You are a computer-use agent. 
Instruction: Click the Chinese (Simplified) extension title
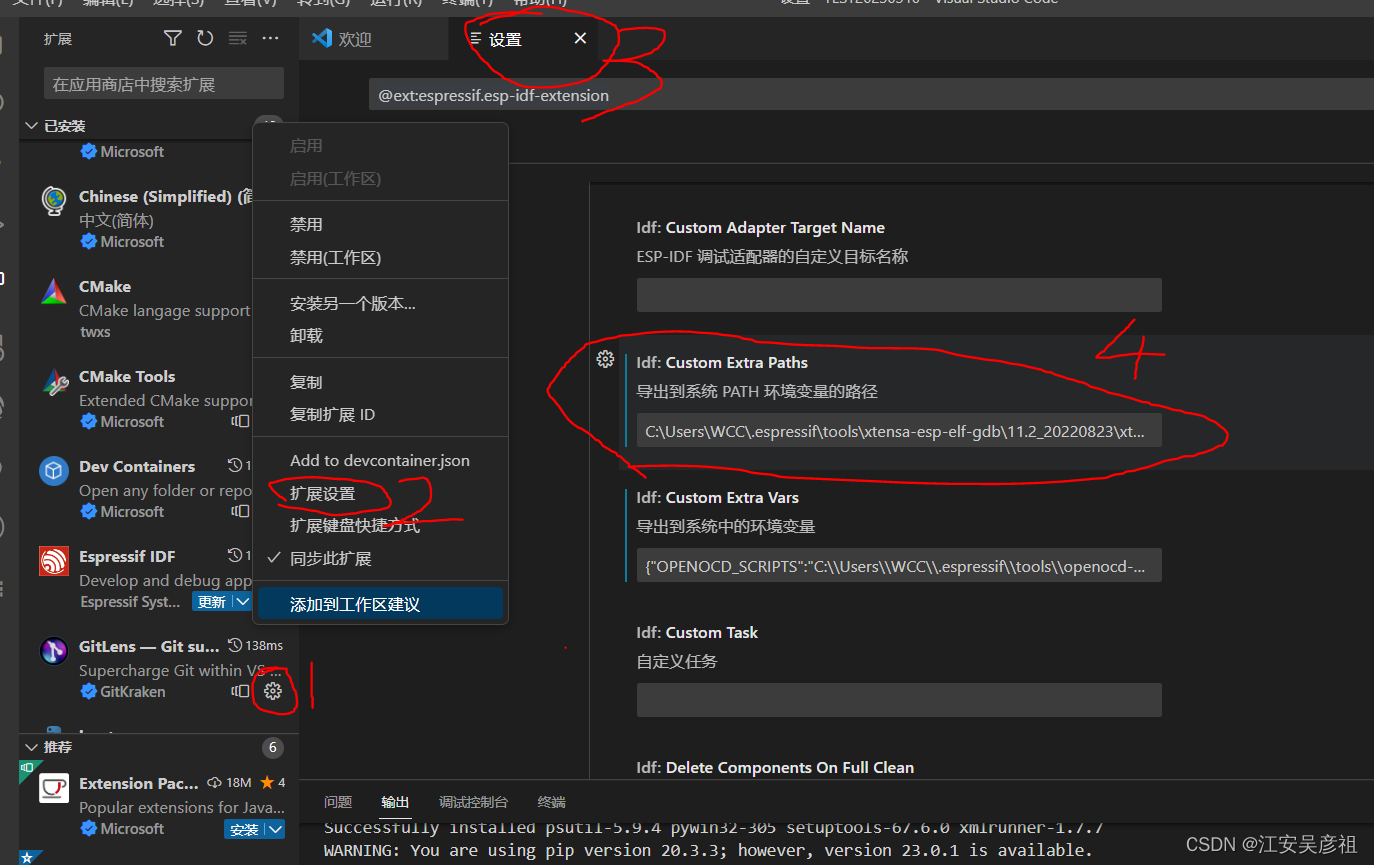[165, 196]
